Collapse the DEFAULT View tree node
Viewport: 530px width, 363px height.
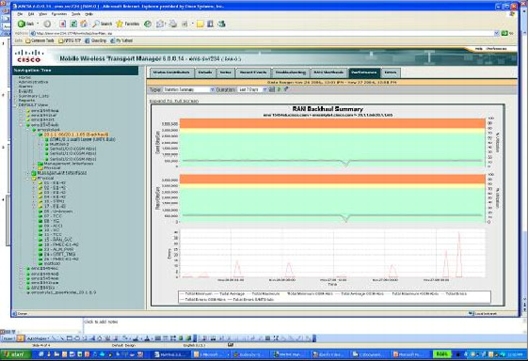[x=16, y=105]
